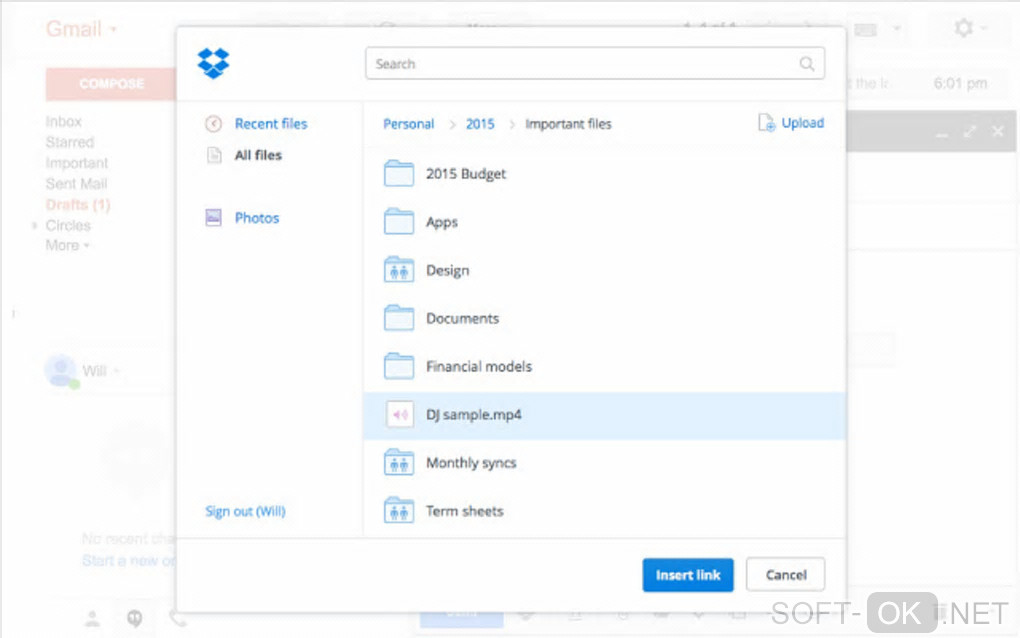Viewport: 1020px width, 638px height.
Task: Open Gmail Drafts (1) folder
Action: click(x=78, y=204)
